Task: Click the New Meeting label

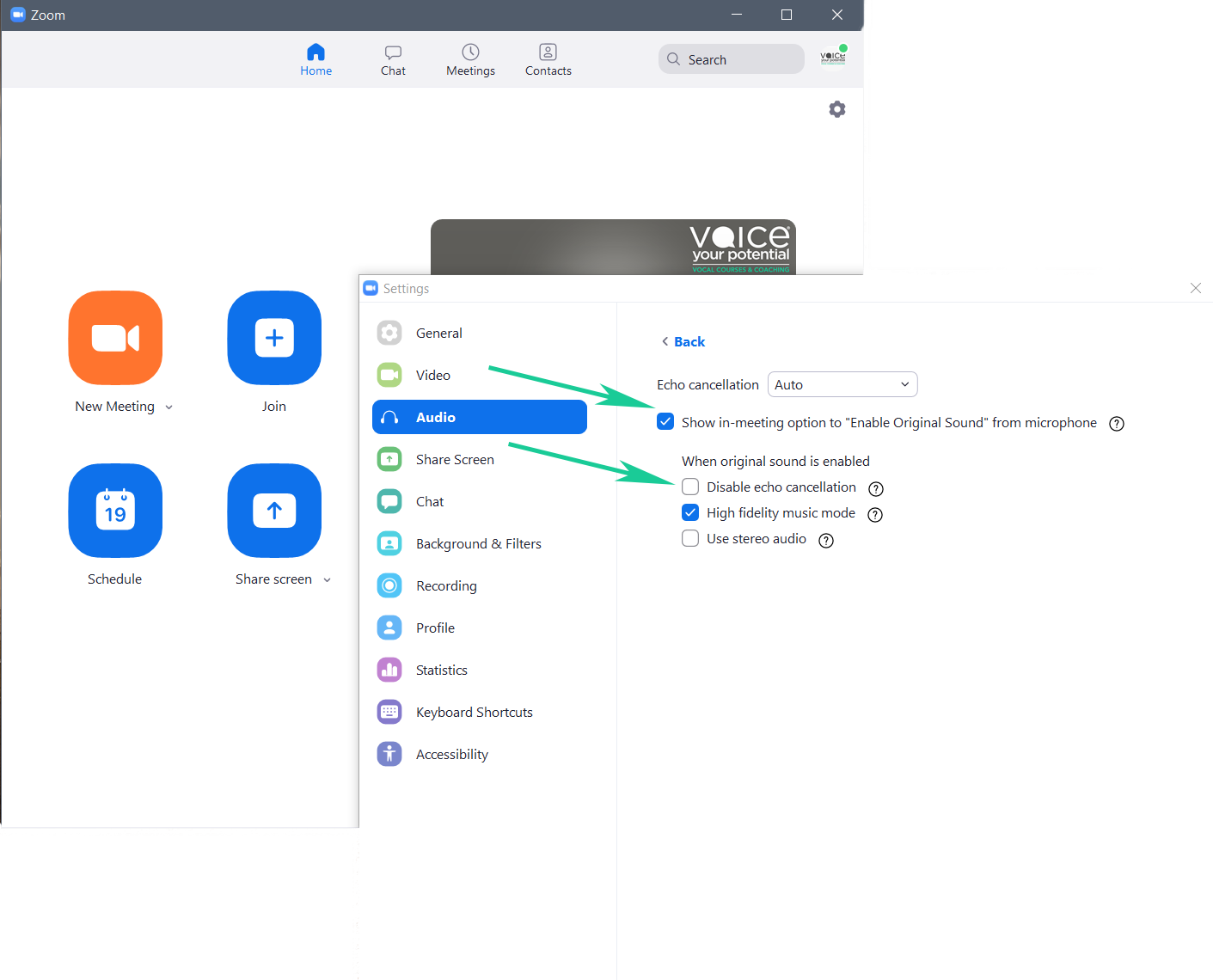Action: (115, 406)
